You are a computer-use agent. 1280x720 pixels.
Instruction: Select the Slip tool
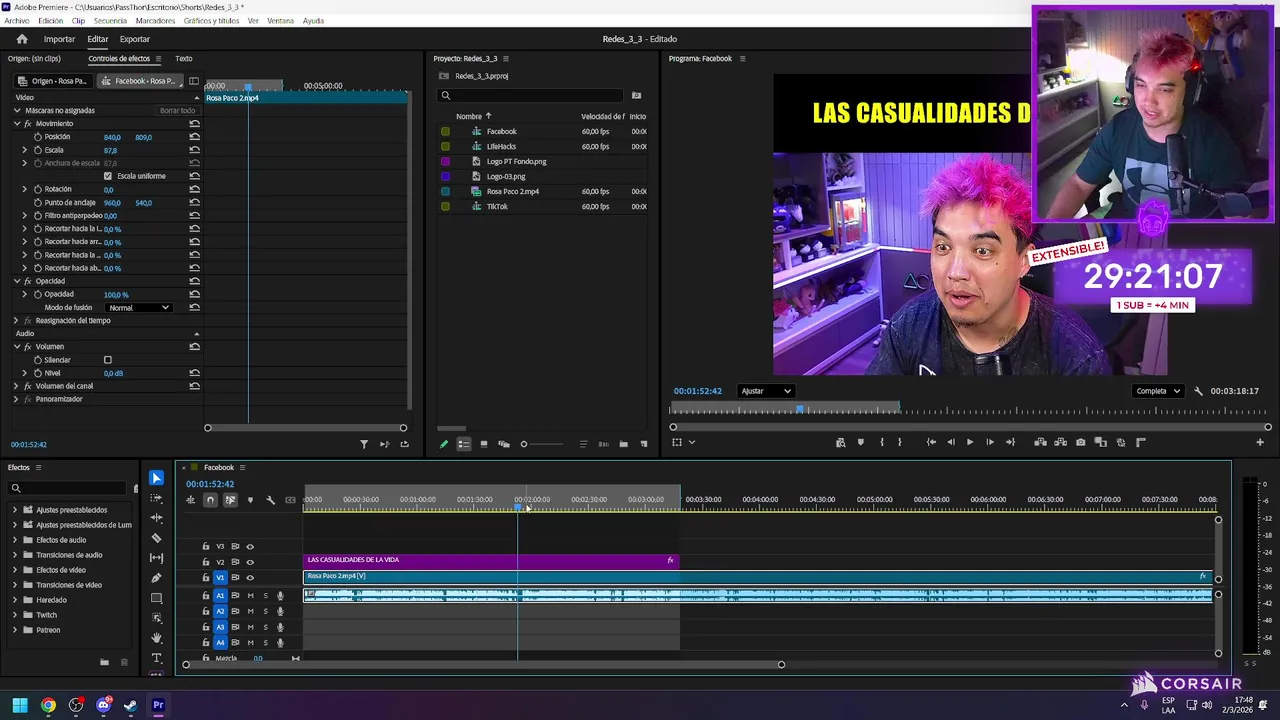(x=156, y=558)
